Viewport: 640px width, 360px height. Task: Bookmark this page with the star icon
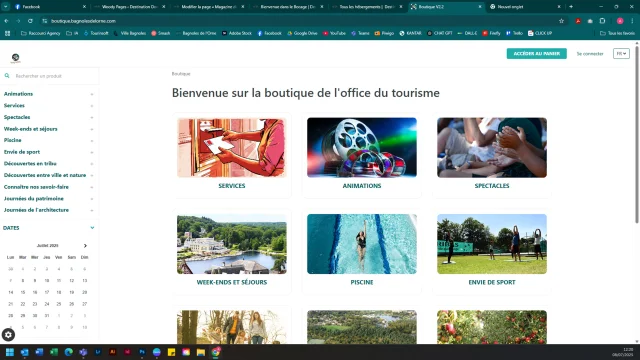(x=561, y=21)
